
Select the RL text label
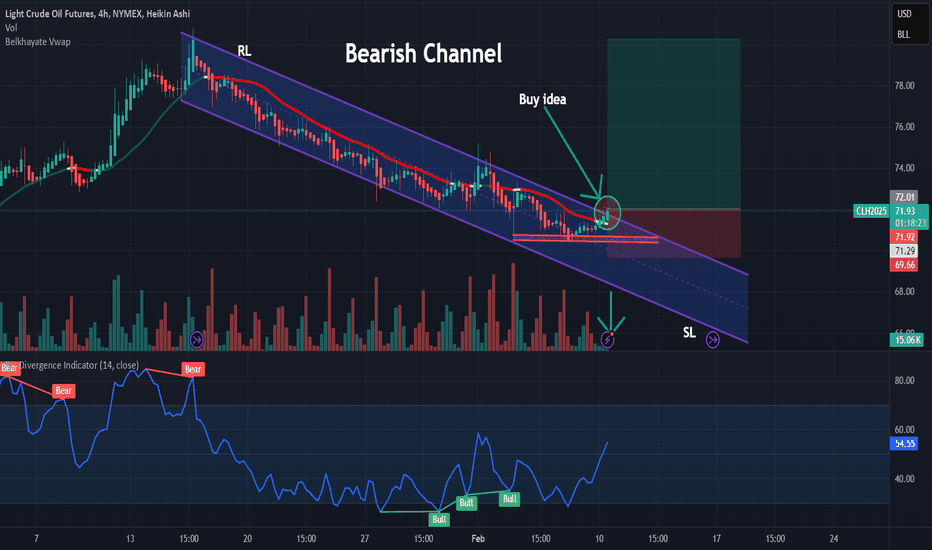[244, 51]
